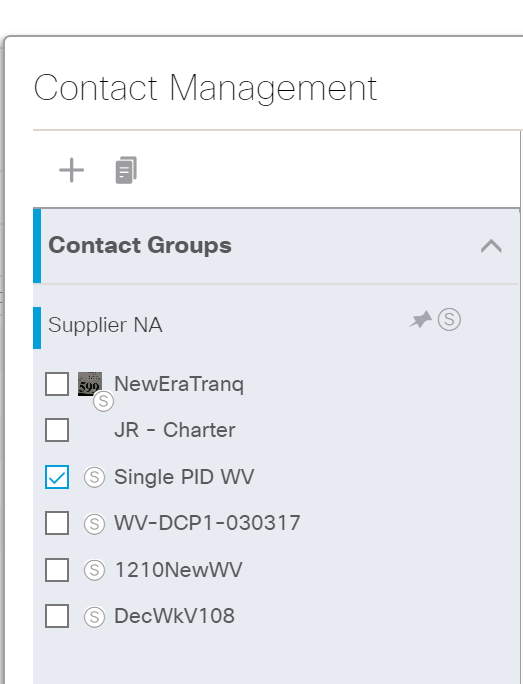523x684 pixels.
Task: Click the S icon beside 1210NewWV
Action: pyautogui.click(x=94, y=570)
